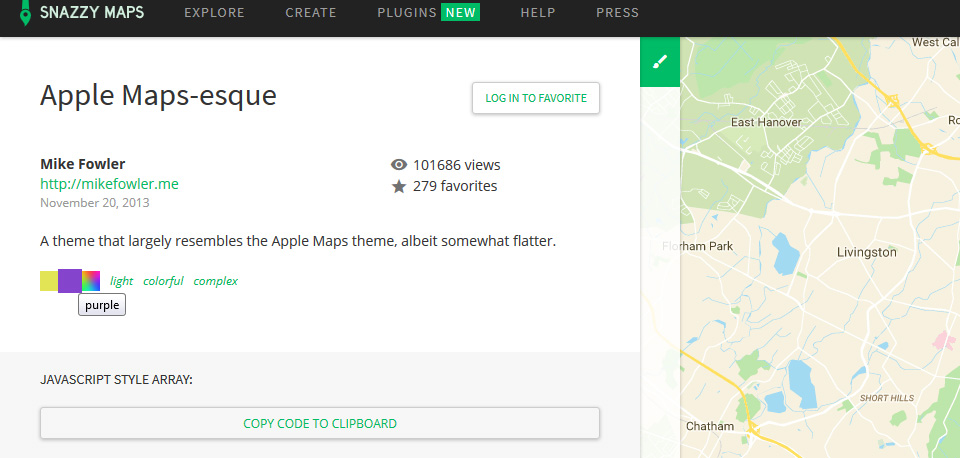Click the Javascript Style Array heading
Image resolution: width=960 pixels, height=458 pixels.
[x=116, y=380]
